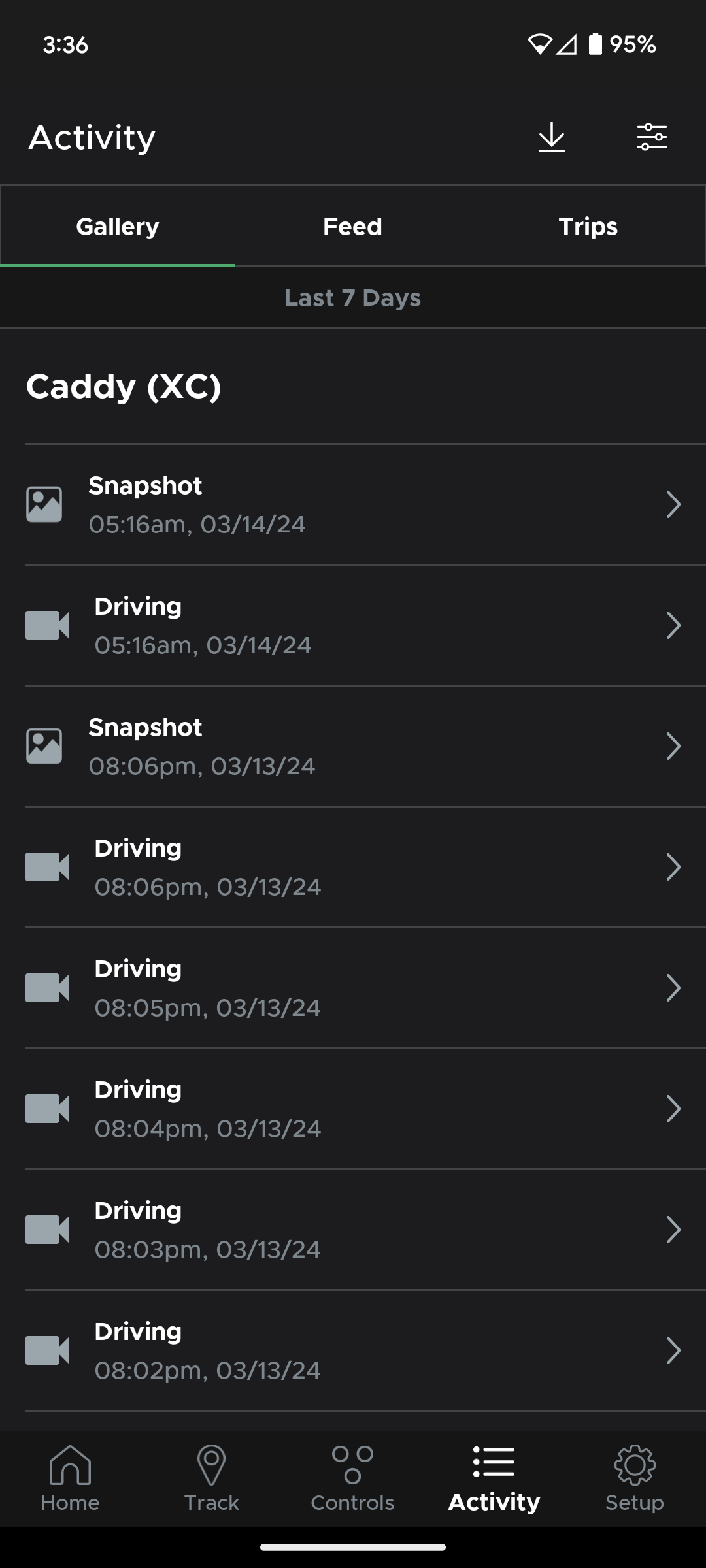
Task: Tap the Caddy (XC) vehicle heading
Action: (x=124, y=386)
